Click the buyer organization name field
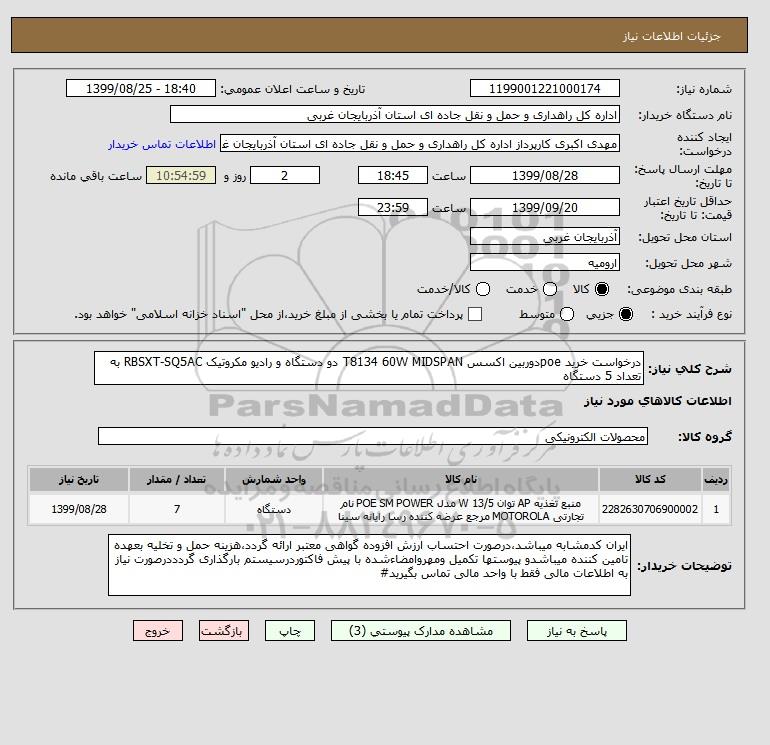Screen dimensions: 770x745 395,114
